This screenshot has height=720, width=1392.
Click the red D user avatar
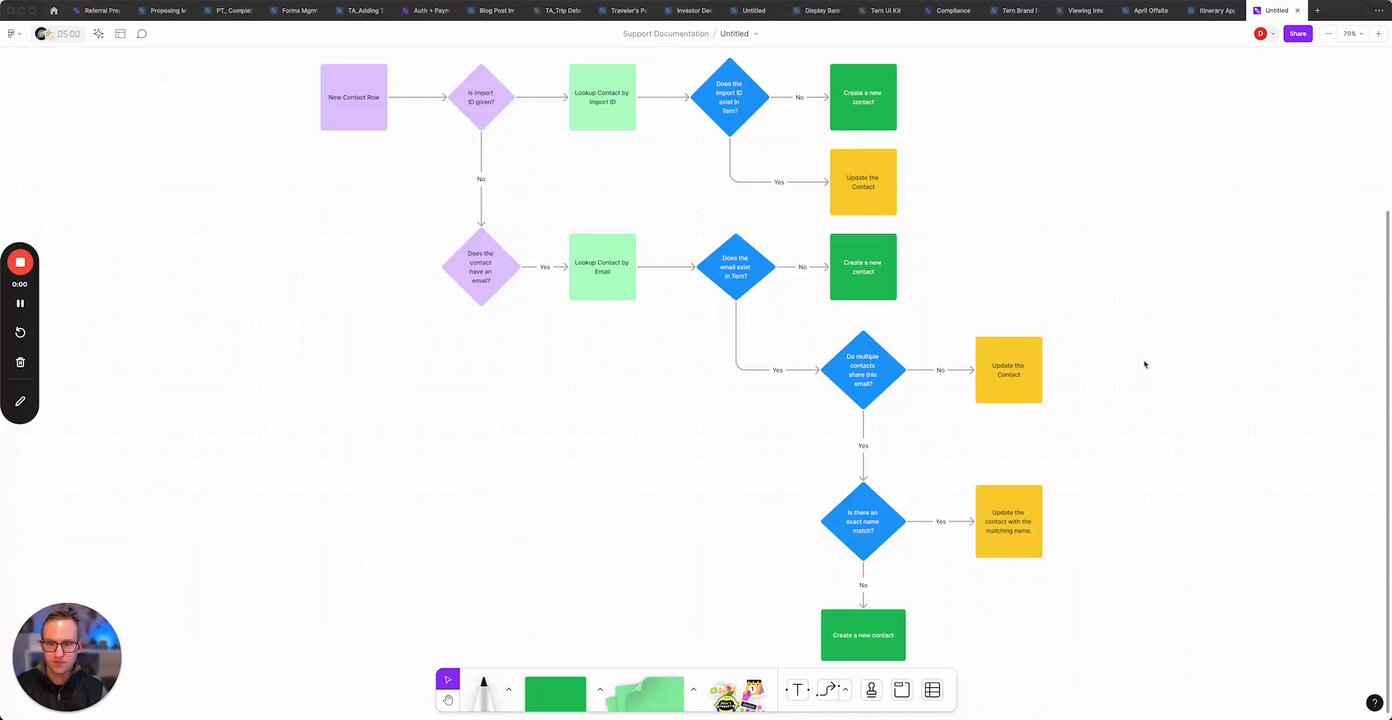click(x=1260, y=34)
